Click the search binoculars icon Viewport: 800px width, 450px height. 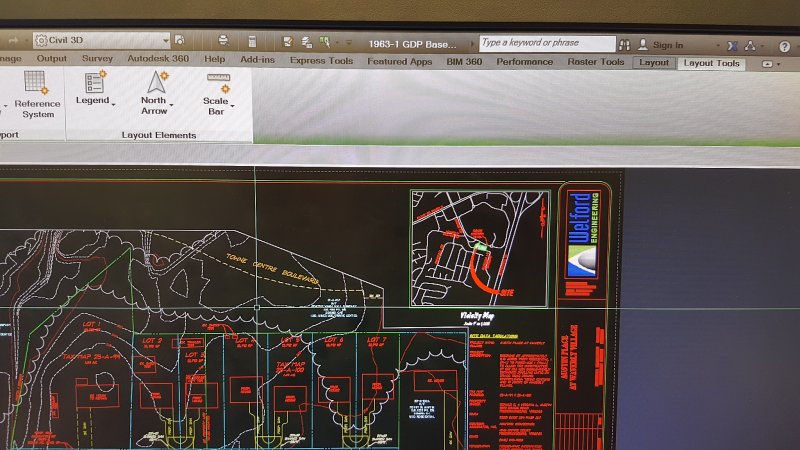(x=624, y=45)
